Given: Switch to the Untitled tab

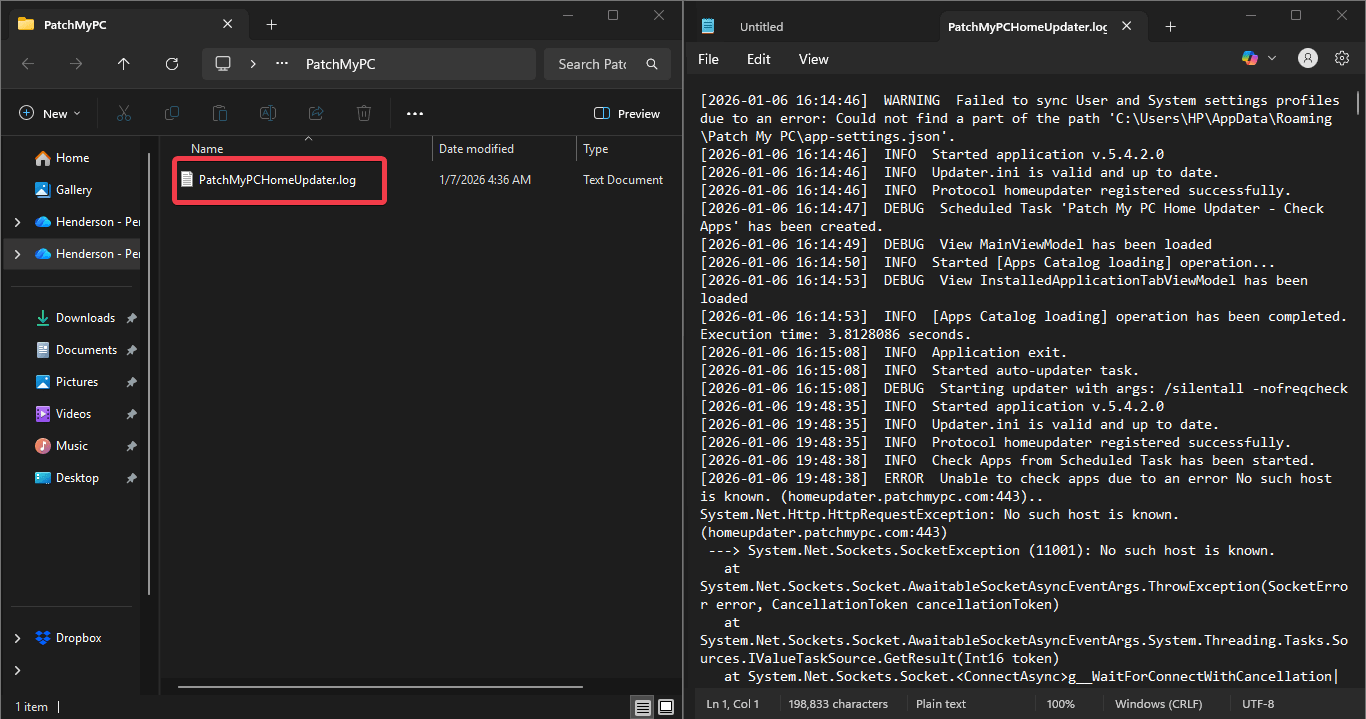Looking at the screenshot, I should 761,27.
